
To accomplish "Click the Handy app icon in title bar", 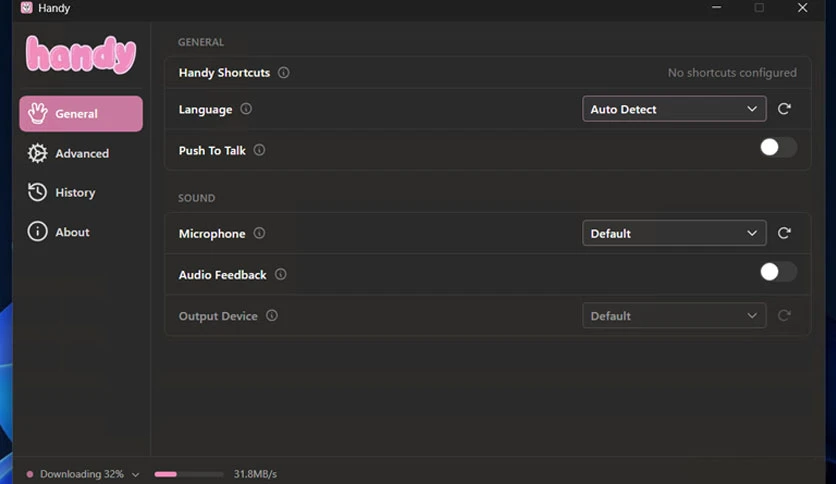I will tap(26, 7).
